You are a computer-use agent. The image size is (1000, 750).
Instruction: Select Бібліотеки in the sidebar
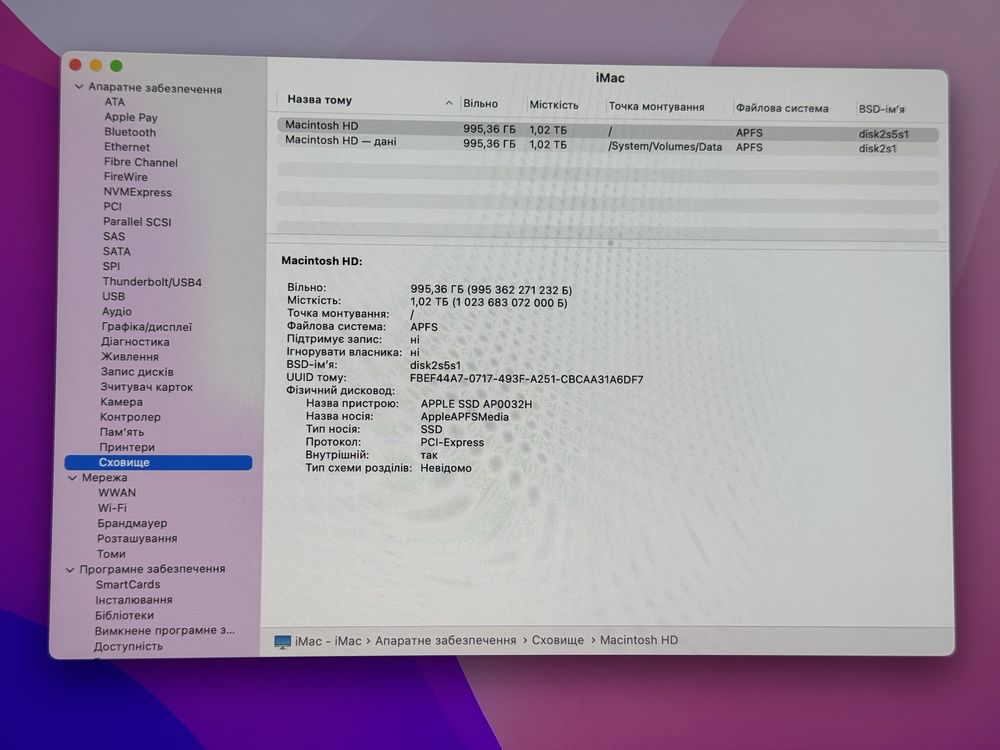point(124,615)
